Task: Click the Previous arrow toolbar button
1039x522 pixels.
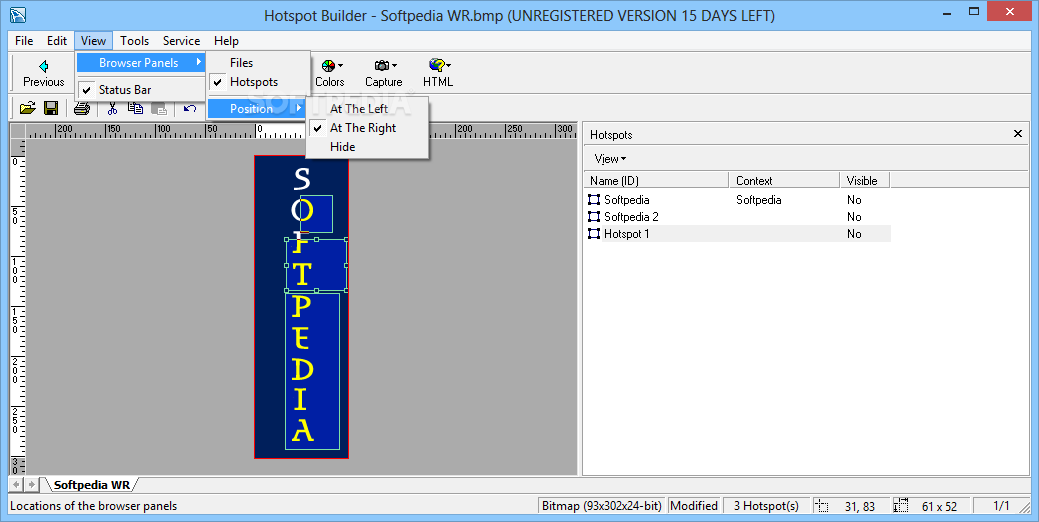Action: [x=44, y=73]
